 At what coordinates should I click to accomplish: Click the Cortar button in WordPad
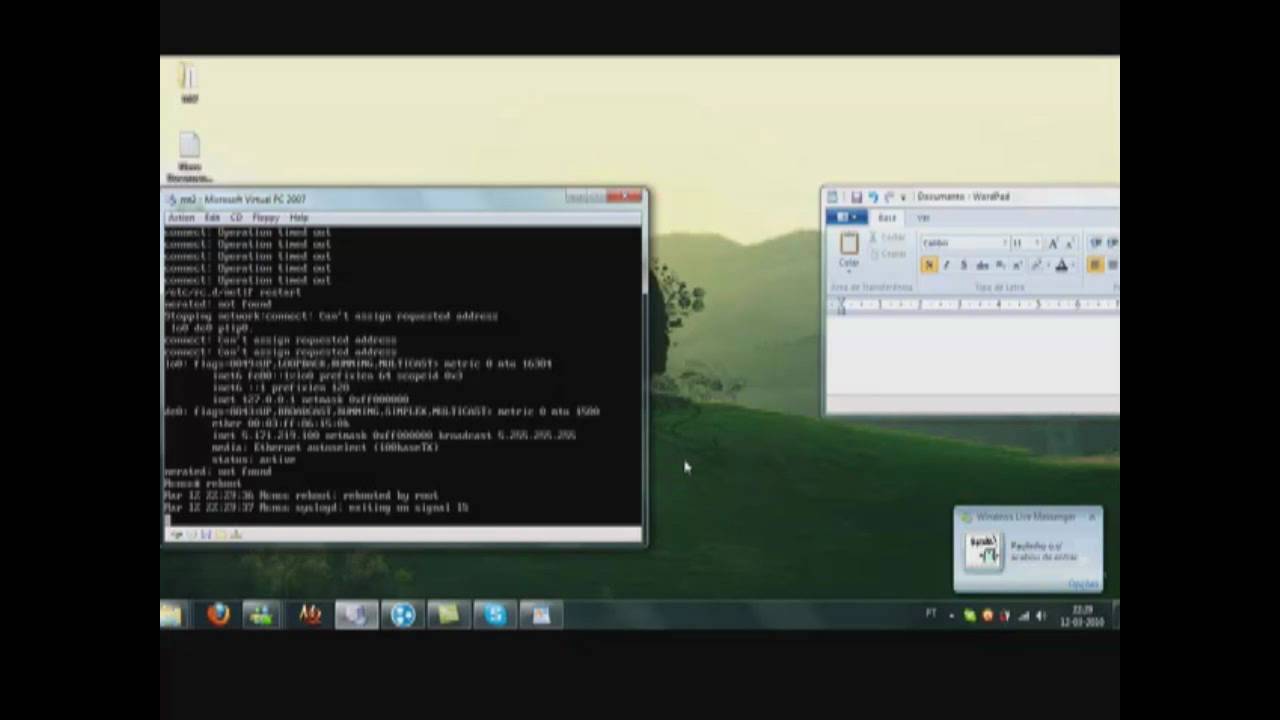[888, 237]
